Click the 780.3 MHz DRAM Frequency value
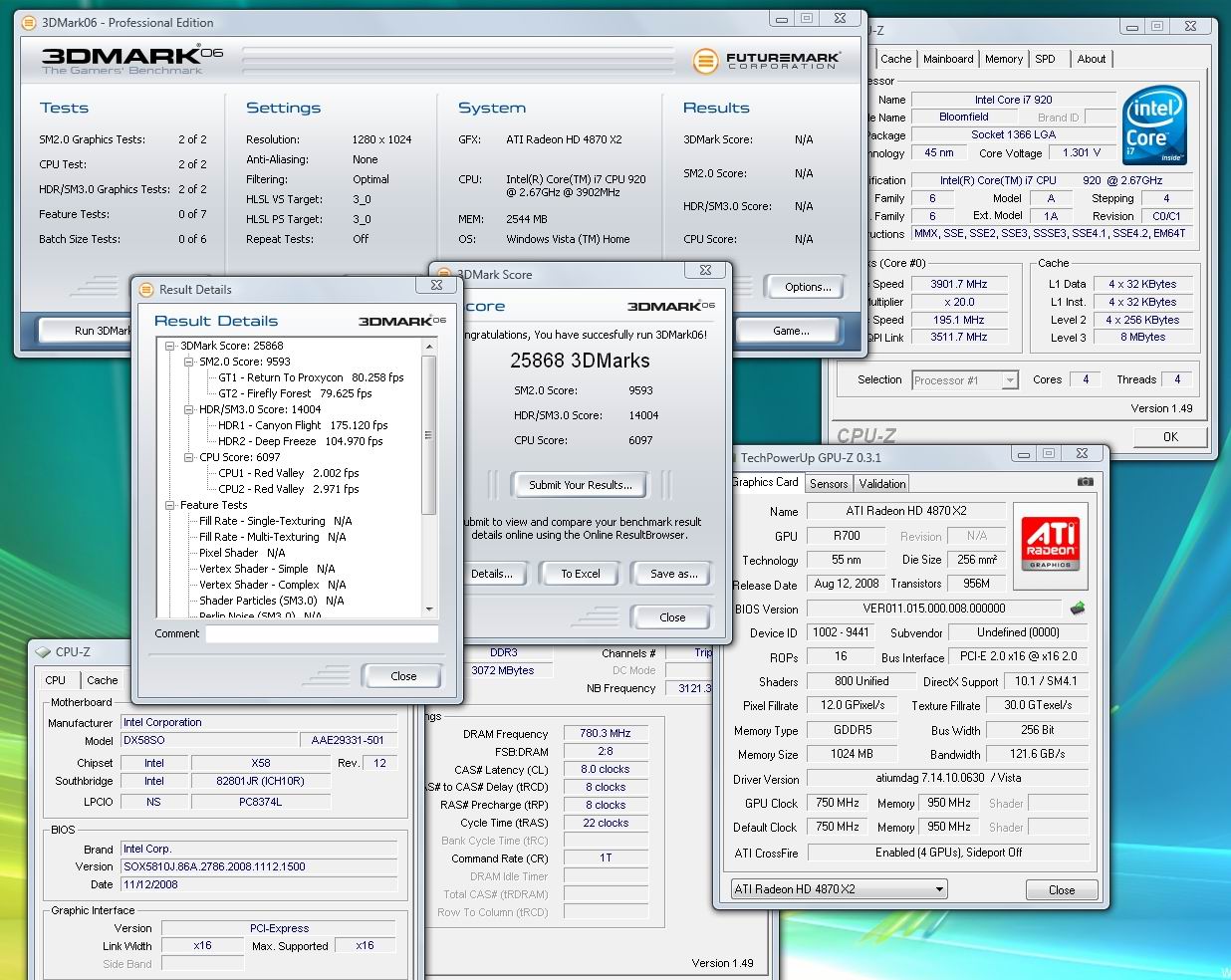The height and width of the screenshot is (980, 1231). [x=606, y=733]
